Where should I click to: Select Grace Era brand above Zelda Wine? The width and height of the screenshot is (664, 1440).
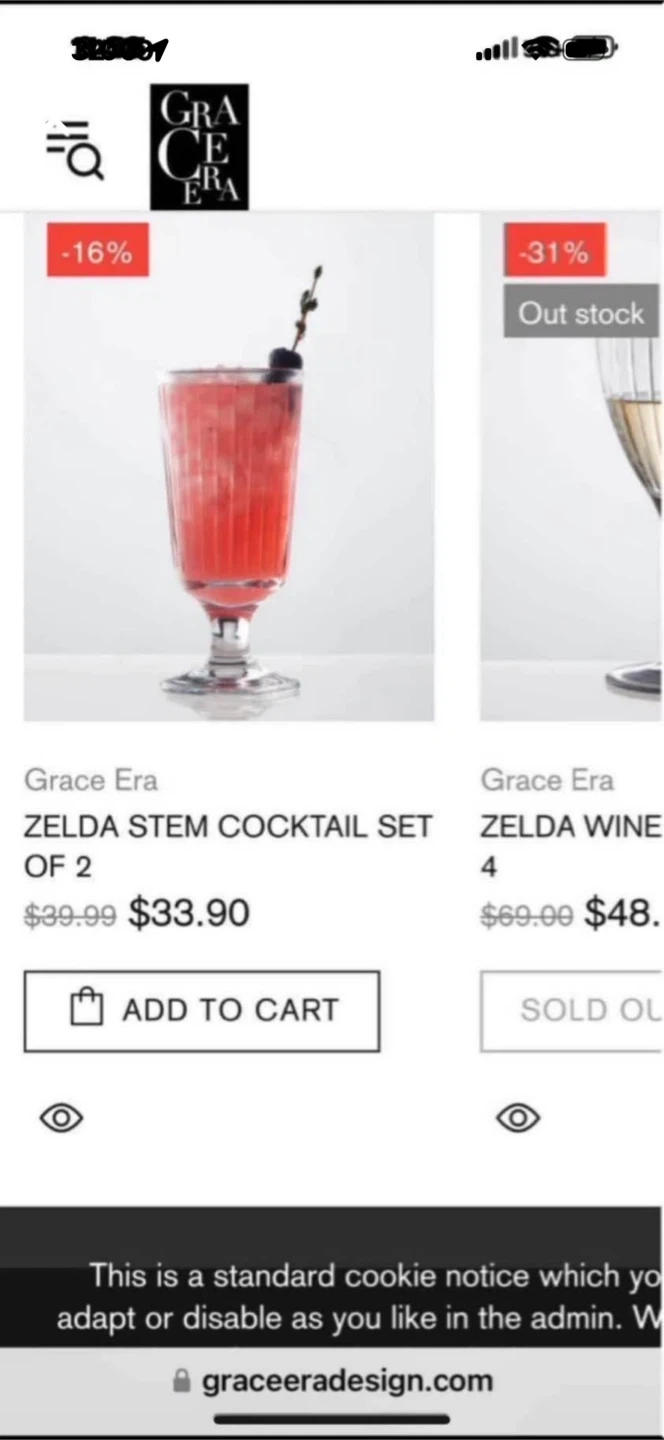click(547, 780)
